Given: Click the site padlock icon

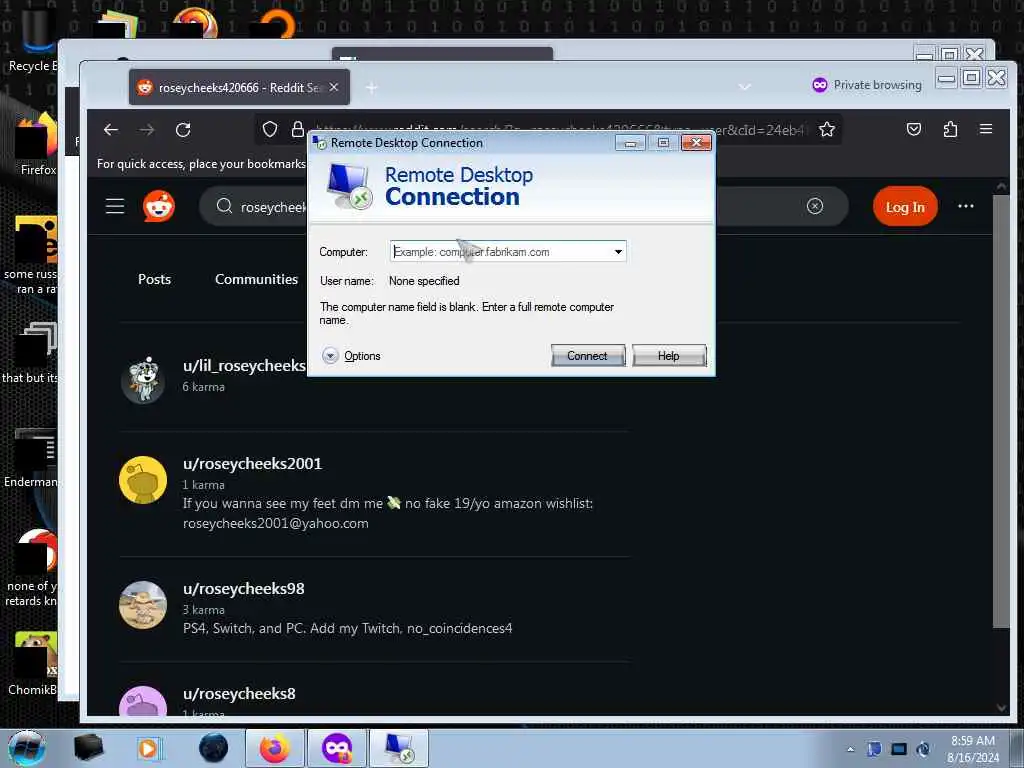Looking at the screenshot, I should click(298, 129).
